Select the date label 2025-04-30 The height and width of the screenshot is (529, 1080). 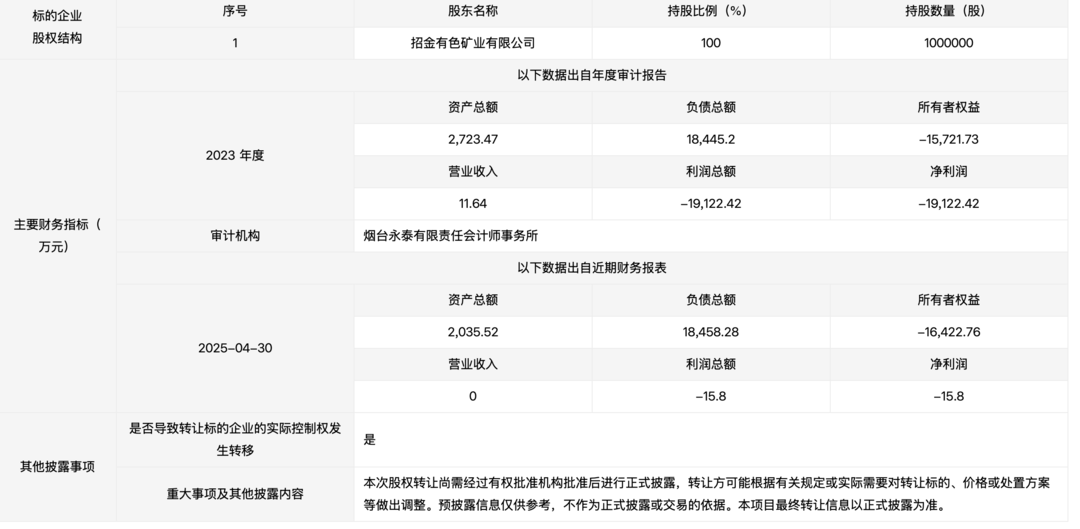tap(235, 348)
